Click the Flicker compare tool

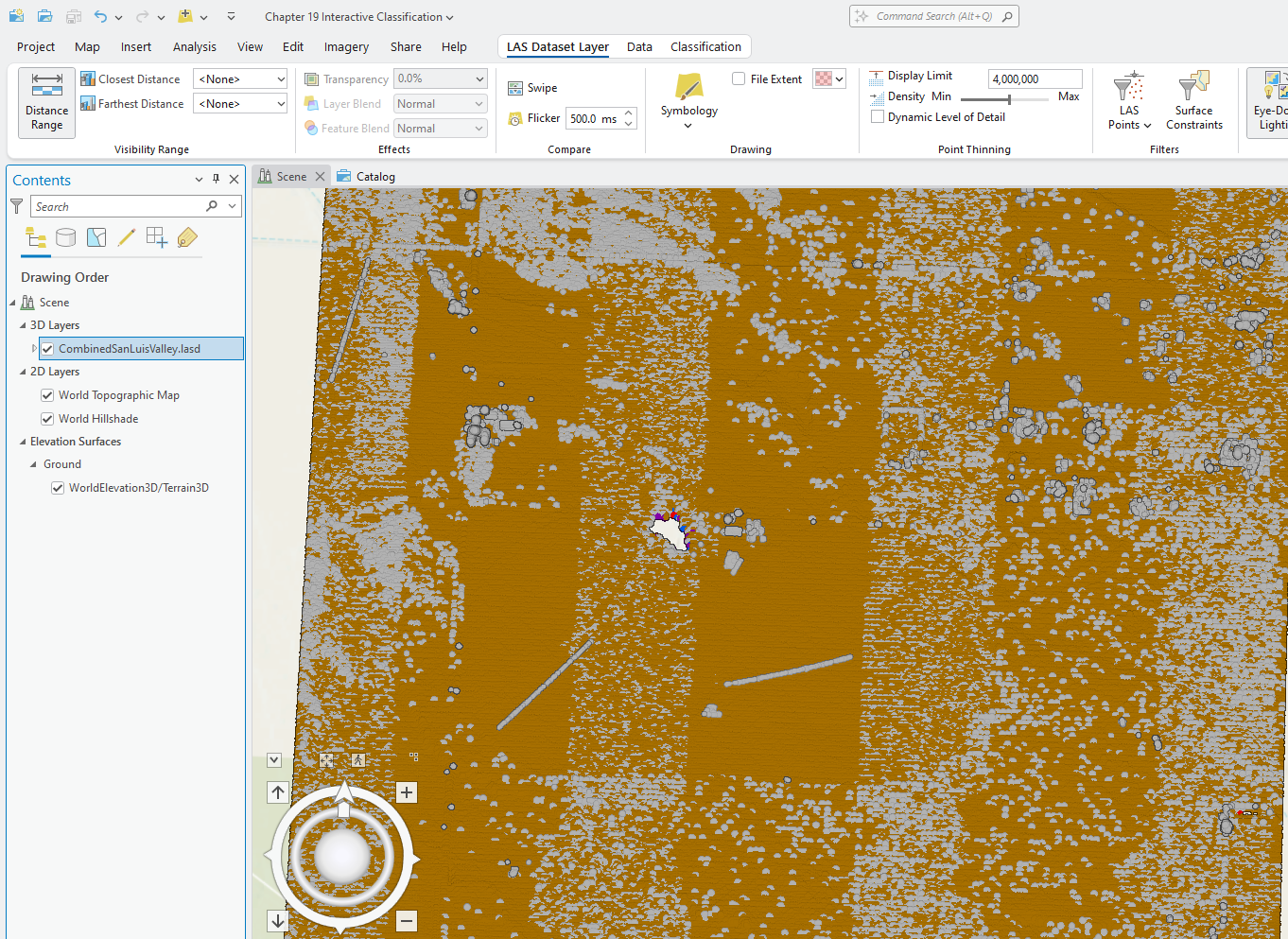pos(534,118)
